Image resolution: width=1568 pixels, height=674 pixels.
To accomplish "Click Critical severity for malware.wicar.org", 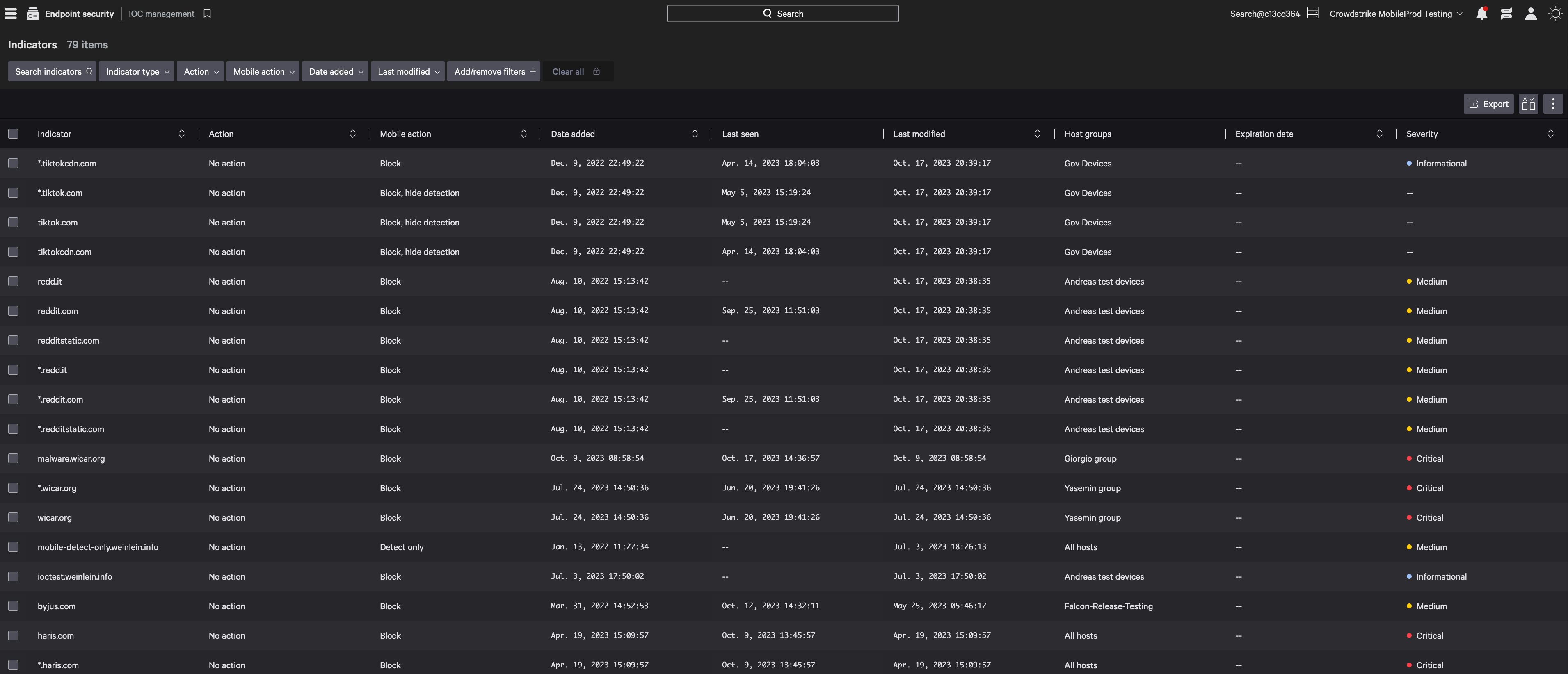I will (x=1425, y=459).
